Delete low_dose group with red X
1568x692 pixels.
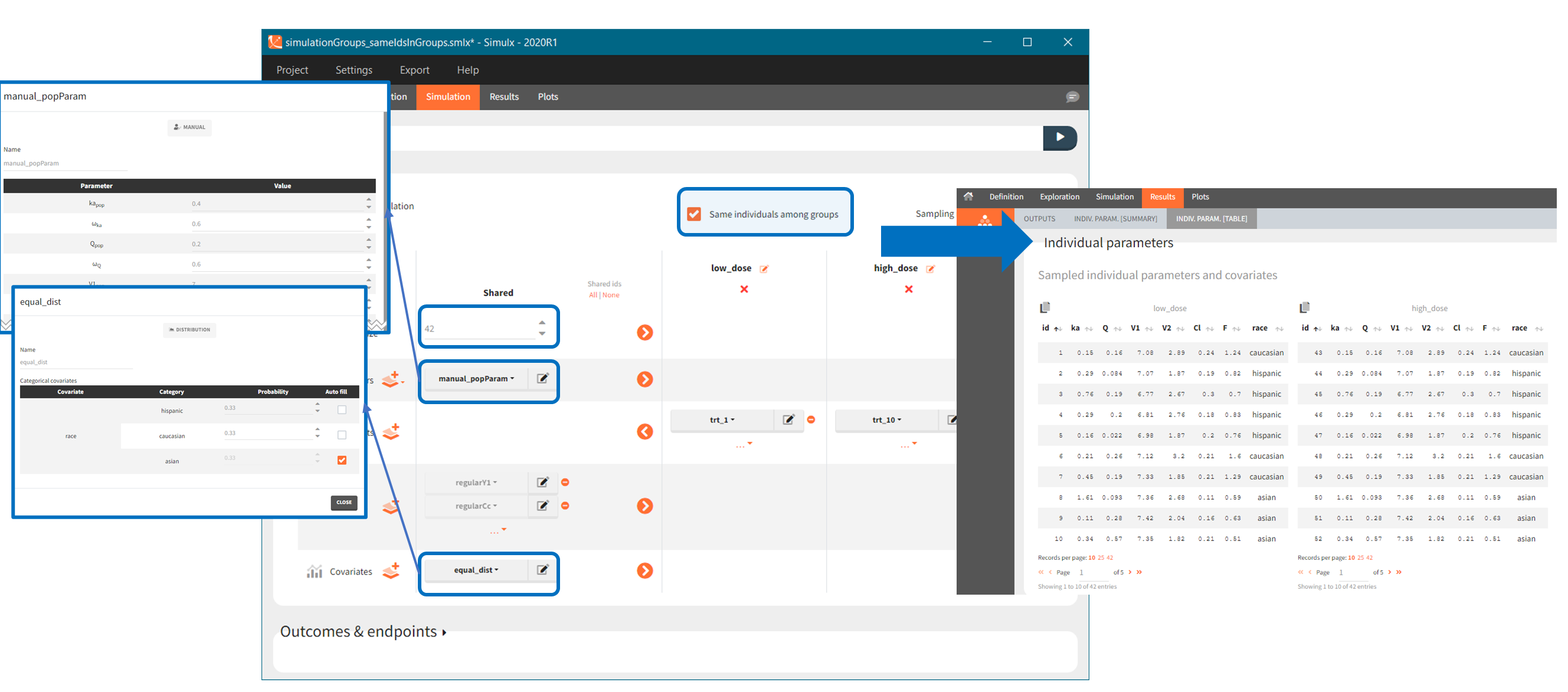[744, 289]
